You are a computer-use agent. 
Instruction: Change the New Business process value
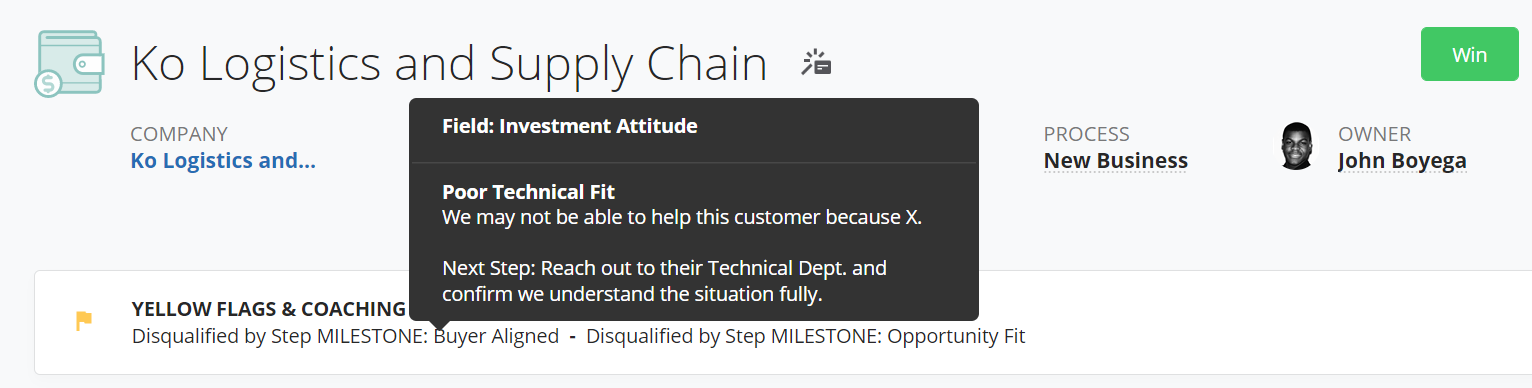click(x=1116, y=160)
